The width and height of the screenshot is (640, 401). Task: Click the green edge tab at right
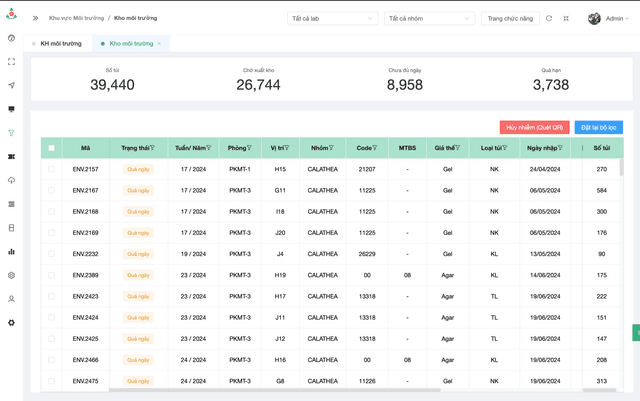tap(636, 333)
